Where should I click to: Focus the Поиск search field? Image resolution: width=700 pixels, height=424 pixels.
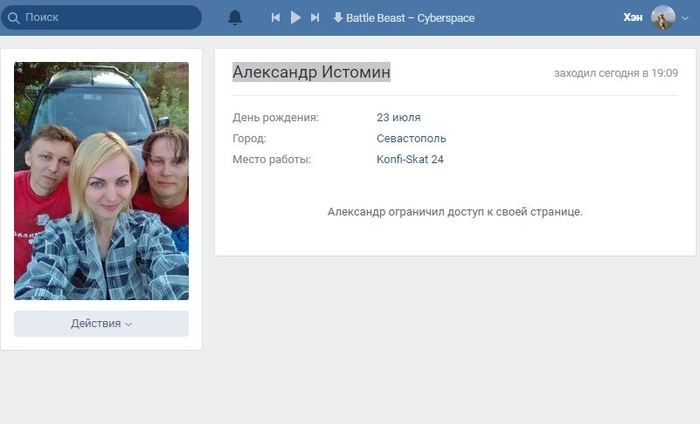pyautogui.click(x=101, y=17)
